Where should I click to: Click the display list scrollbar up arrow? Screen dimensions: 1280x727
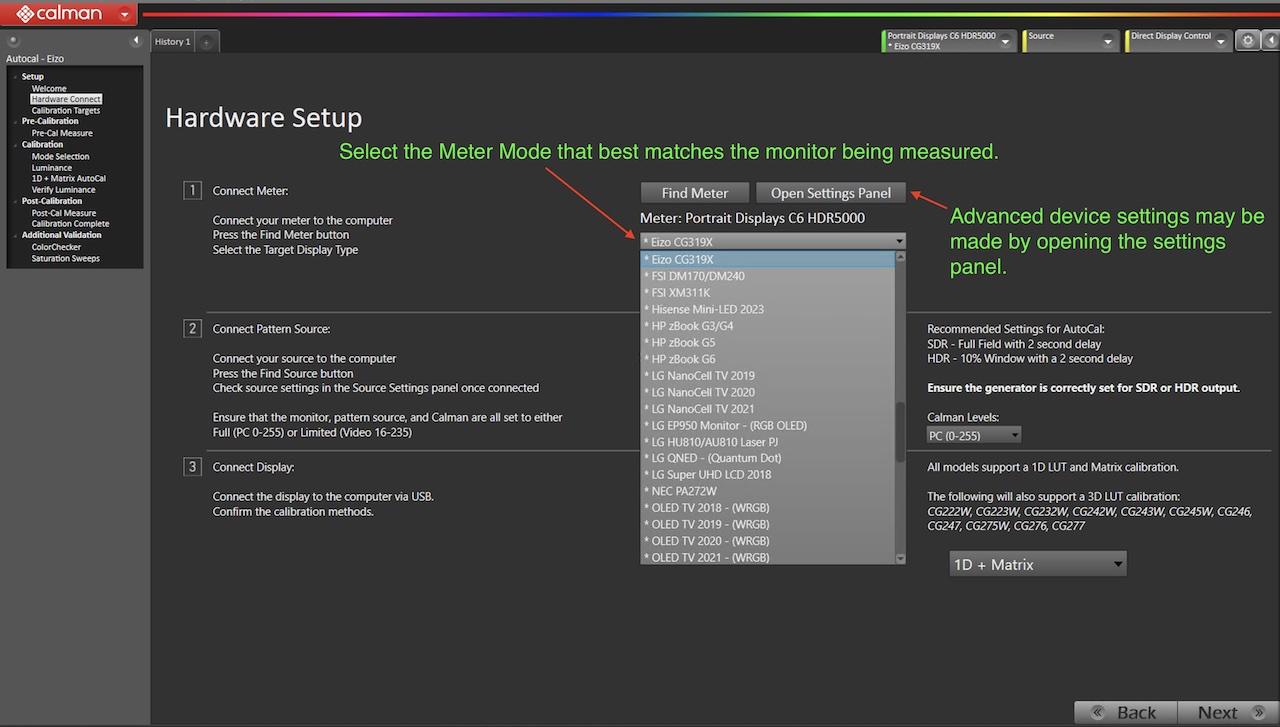point(900,257)
